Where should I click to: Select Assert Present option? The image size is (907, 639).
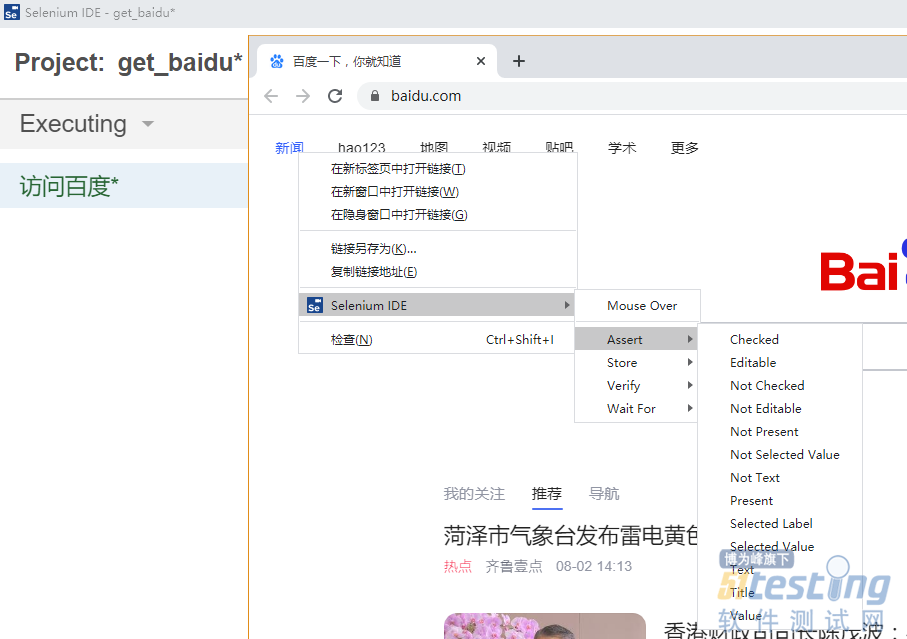coord(780,501)
